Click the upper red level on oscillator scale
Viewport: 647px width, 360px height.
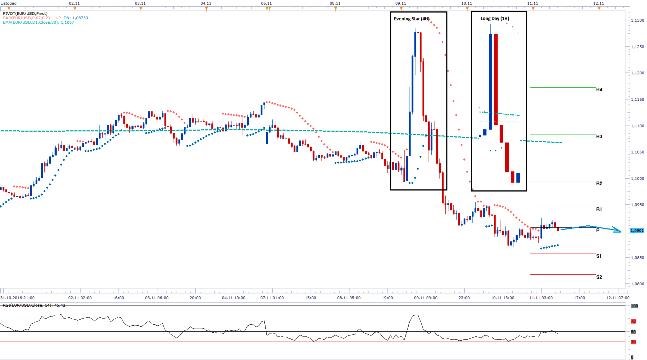[x=633, y=321]
